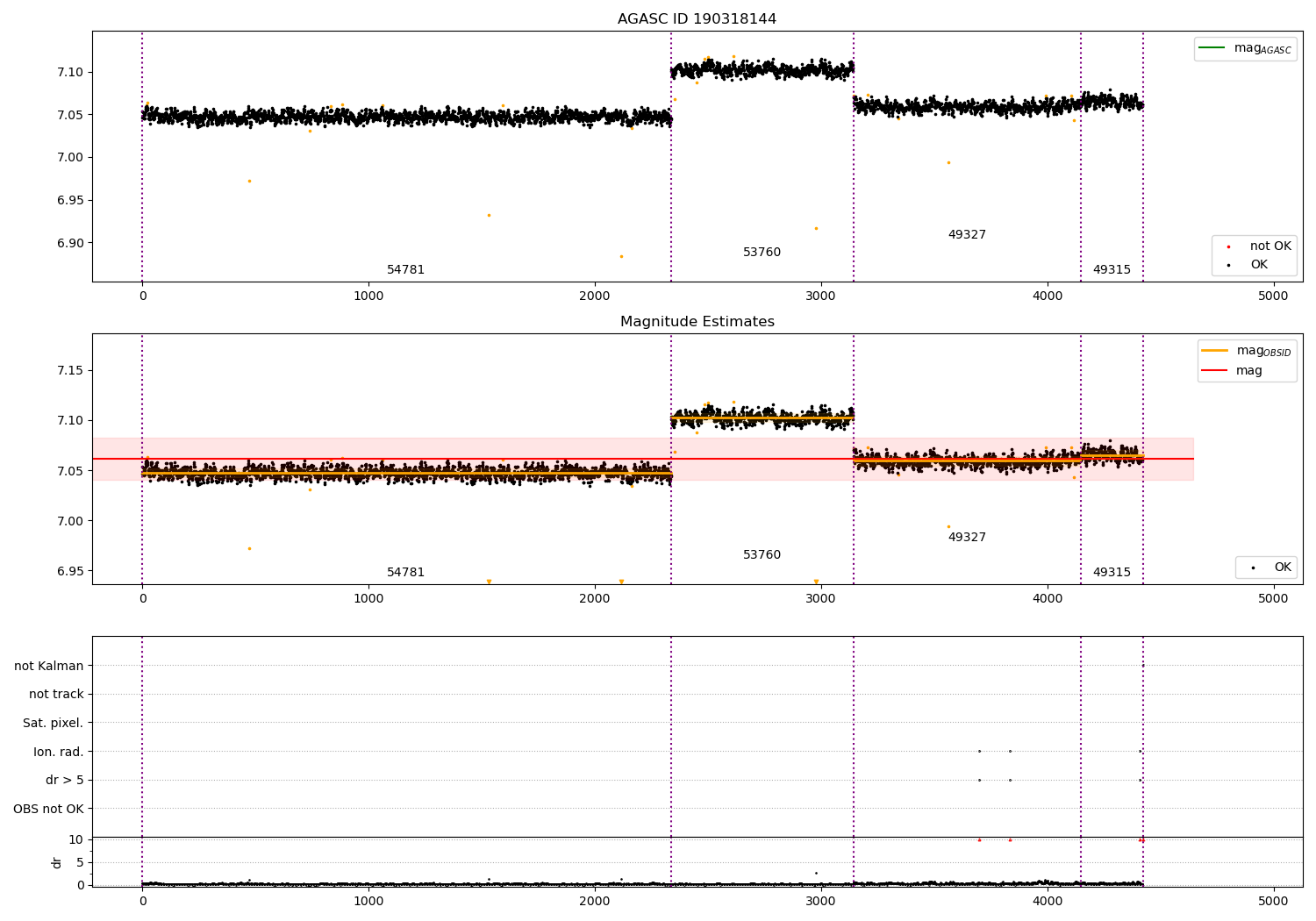Click the 'AGASC ID 190318144' plot title
This screenshot has width=1316, height=921.
point(697,19)
